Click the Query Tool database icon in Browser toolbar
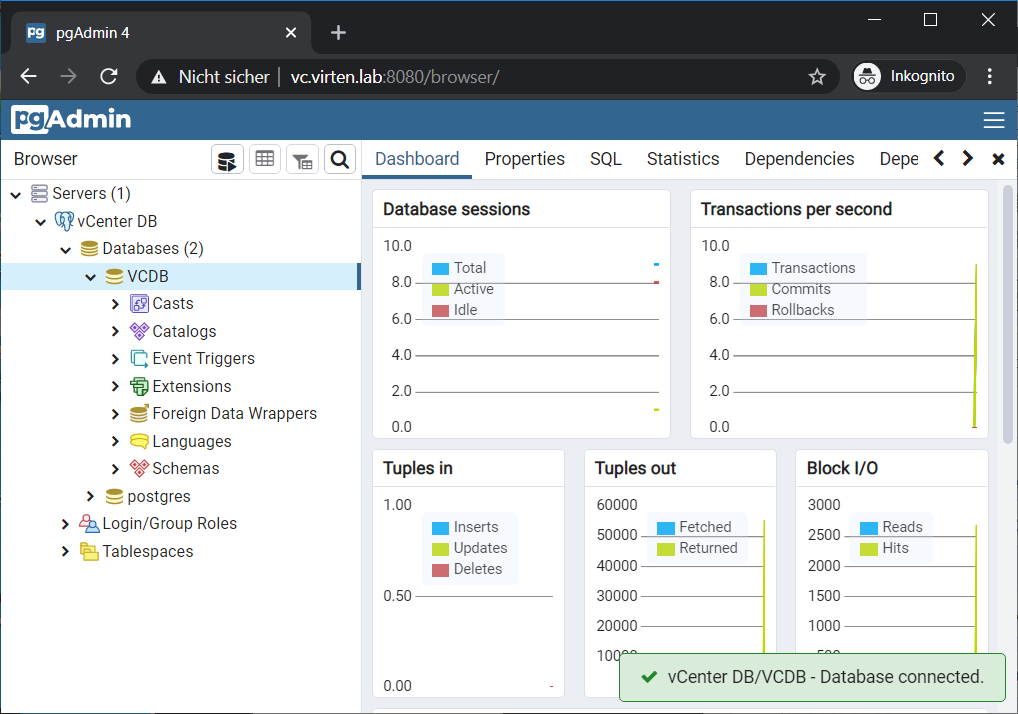 [227, 160]
